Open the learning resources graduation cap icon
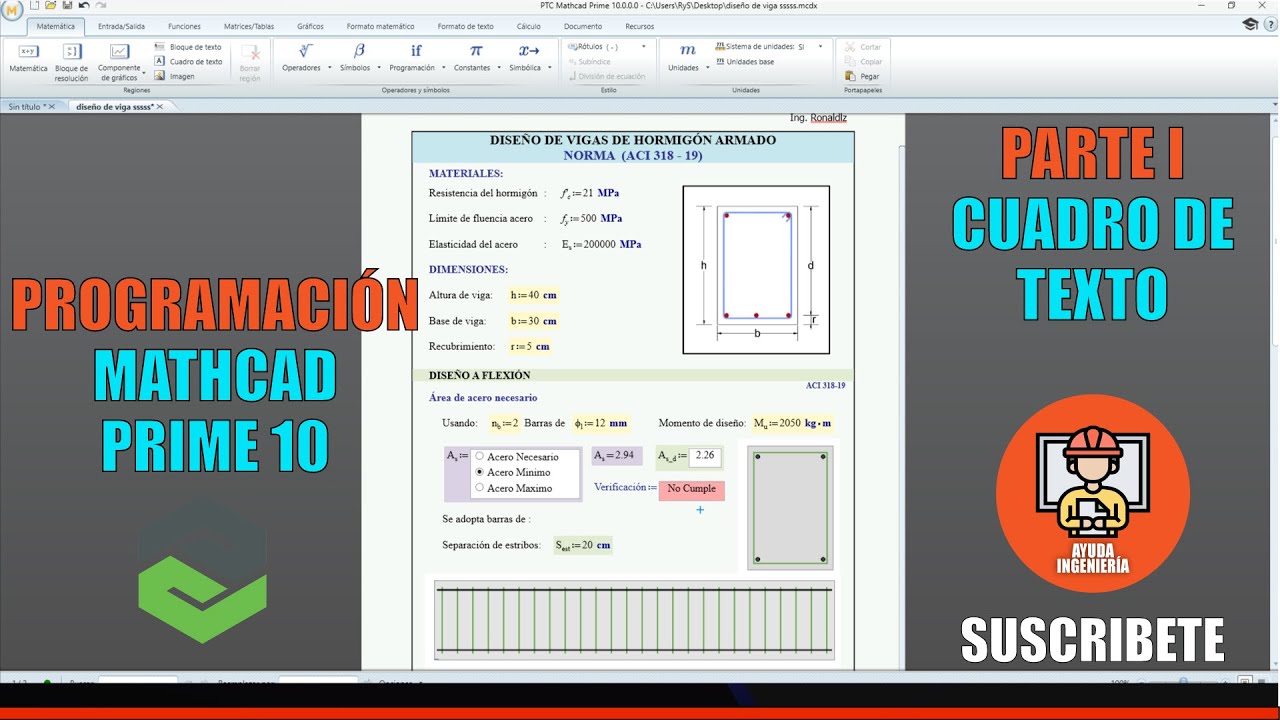 pyautogui.click(x=1250, y=23)
